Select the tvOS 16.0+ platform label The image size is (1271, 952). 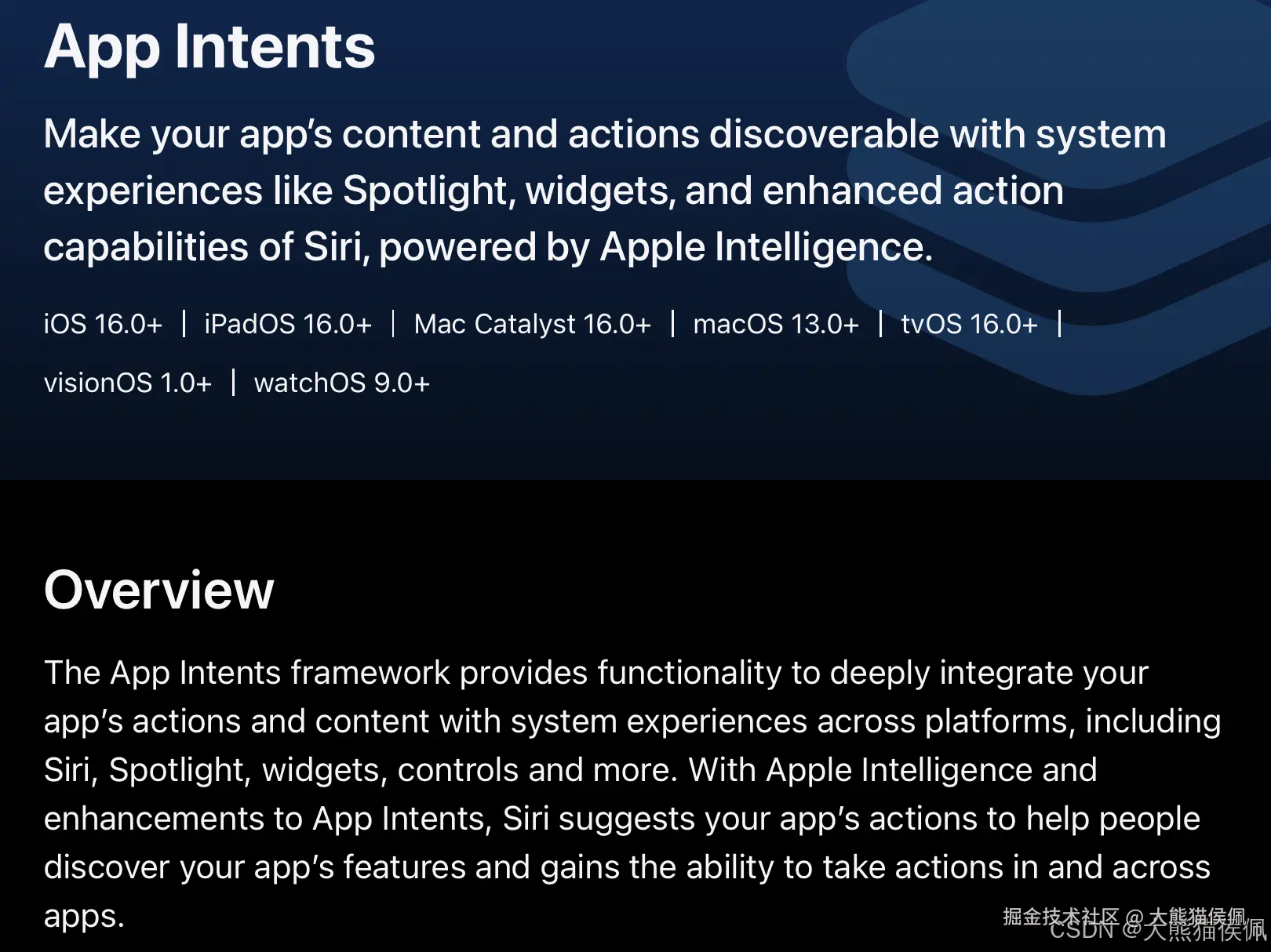[969, 324]
